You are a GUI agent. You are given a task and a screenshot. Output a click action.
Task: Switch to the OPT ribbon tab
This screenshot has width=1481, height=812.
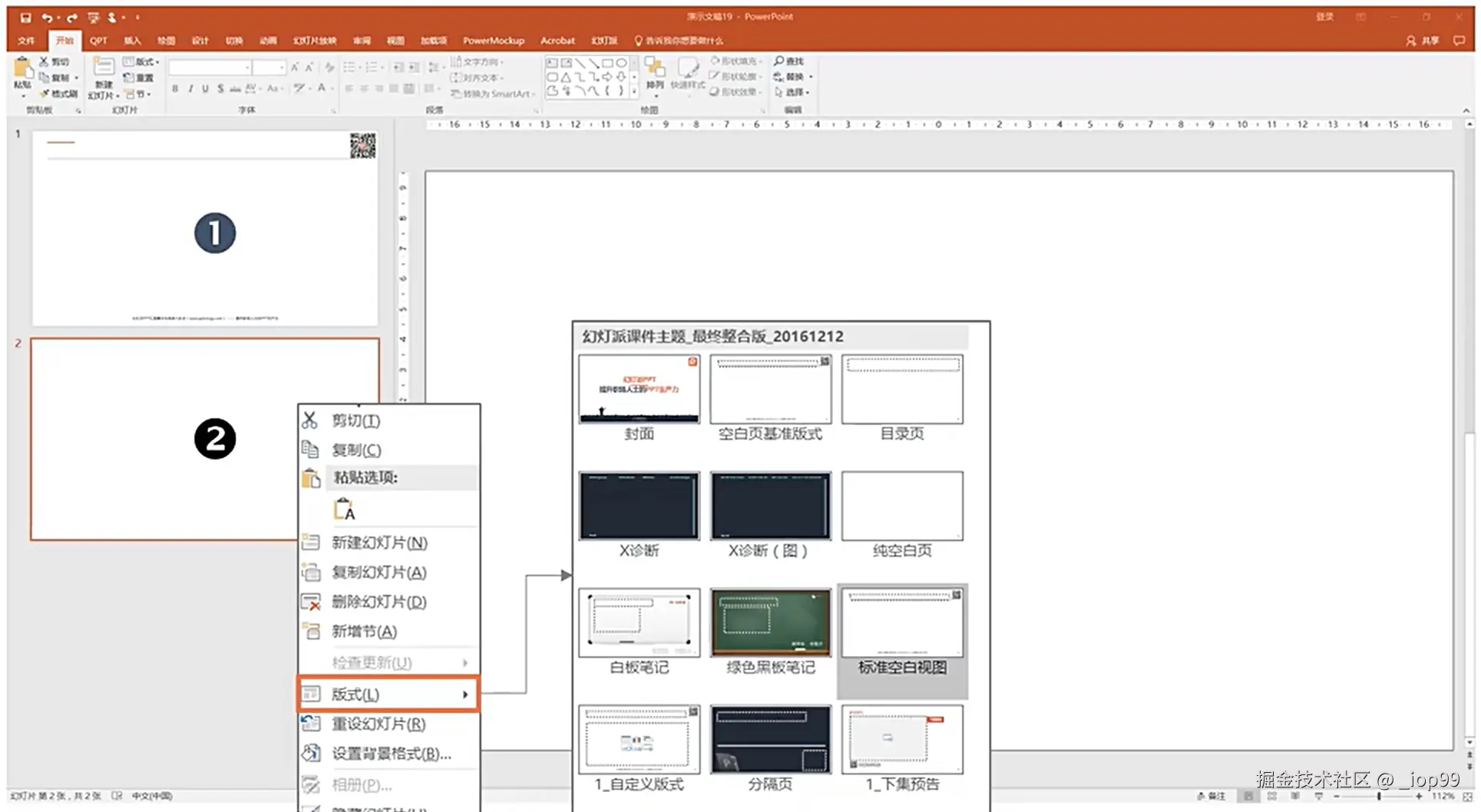tap(98, 41)
